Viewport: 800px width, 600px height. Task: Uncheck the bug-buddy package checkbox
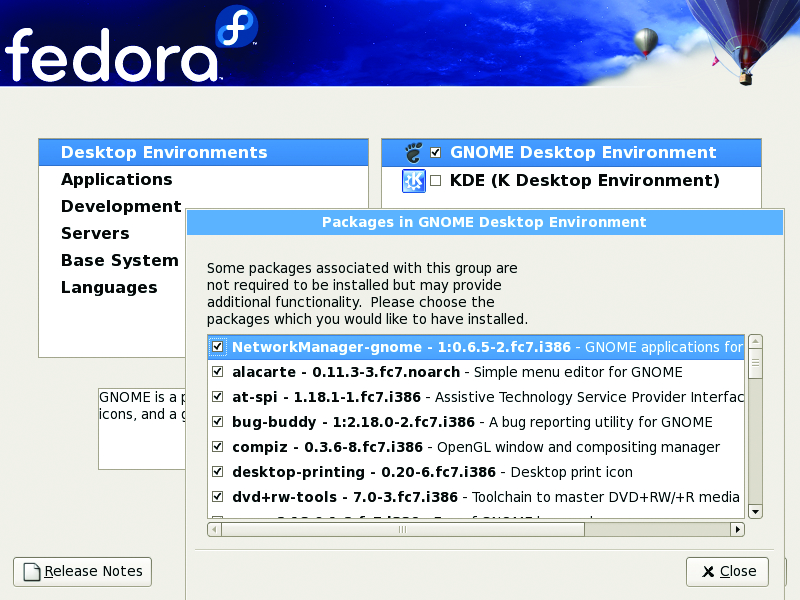(x=218, y=422)
